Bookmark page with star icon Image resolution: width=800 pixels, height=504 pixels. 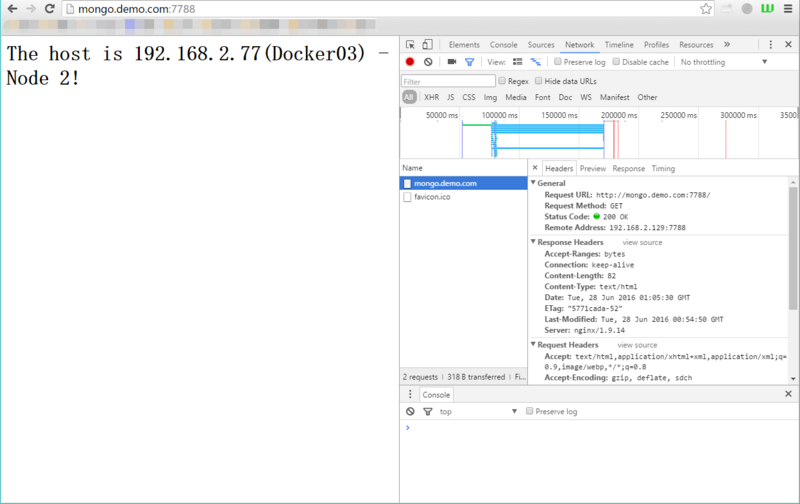click(x=706, y=9)
